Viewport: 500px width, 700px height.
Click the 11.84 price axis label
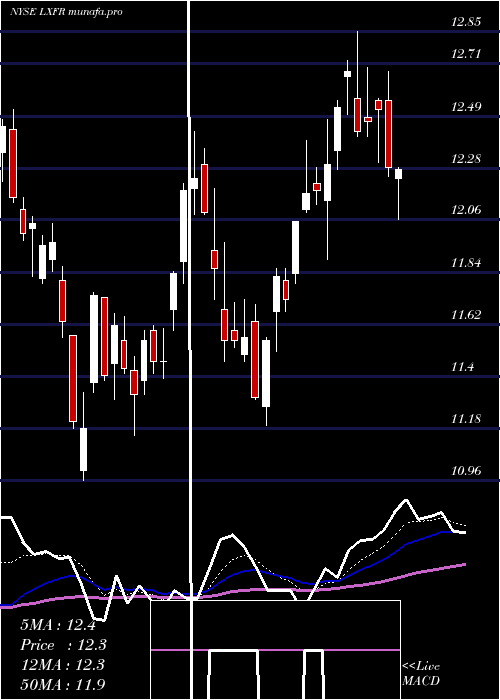[x=466, y=262]
